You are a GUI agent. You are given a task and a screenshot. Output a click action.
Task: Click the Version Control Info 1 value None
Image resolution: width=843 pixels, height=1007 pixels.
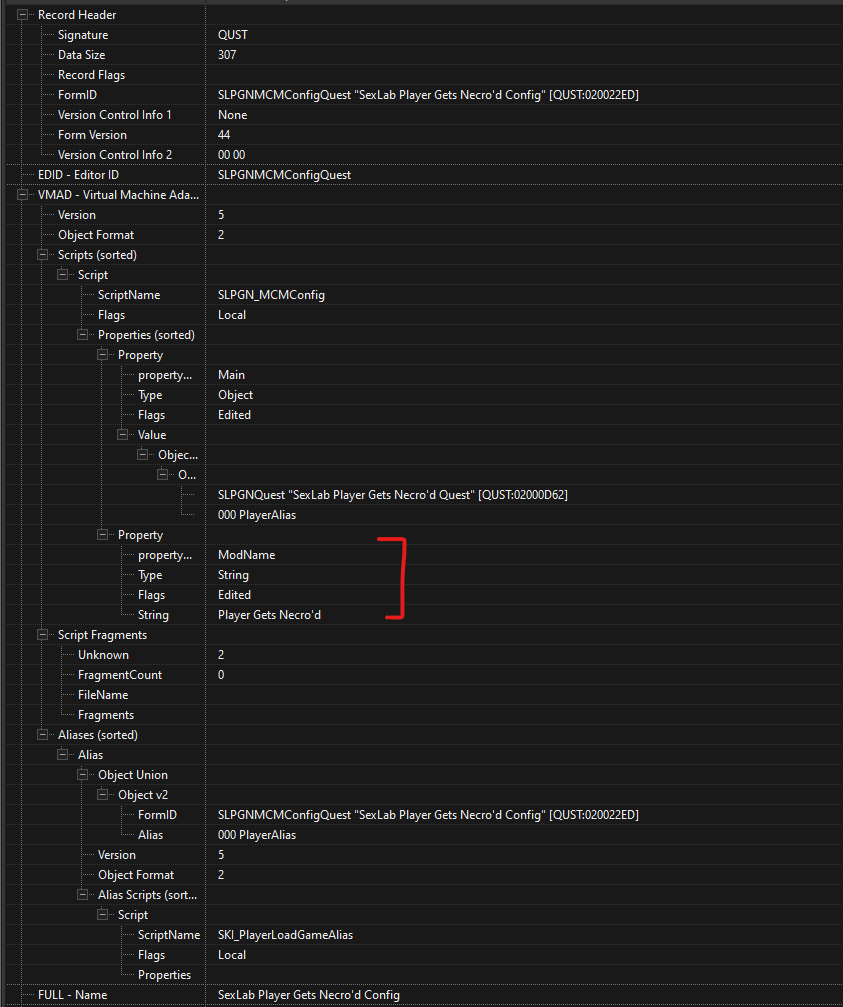232,114
